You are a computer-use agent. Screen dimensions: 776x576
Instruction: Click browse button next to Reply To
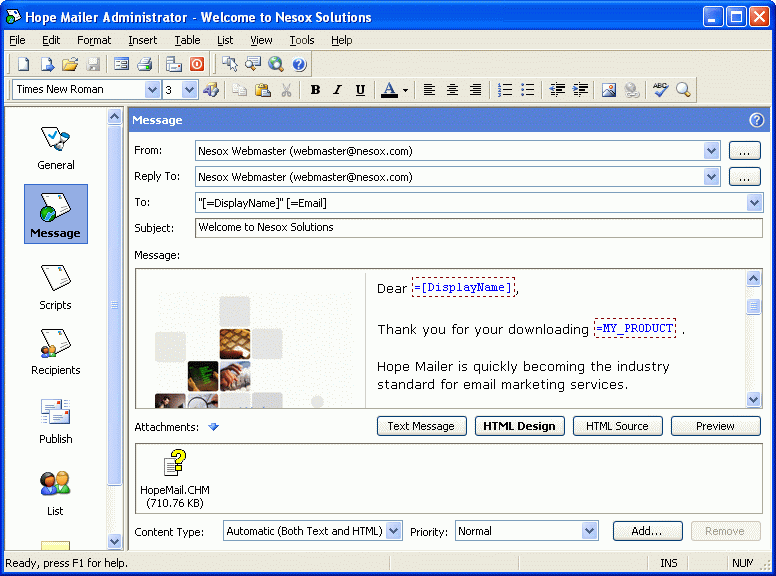click(744, 177)
